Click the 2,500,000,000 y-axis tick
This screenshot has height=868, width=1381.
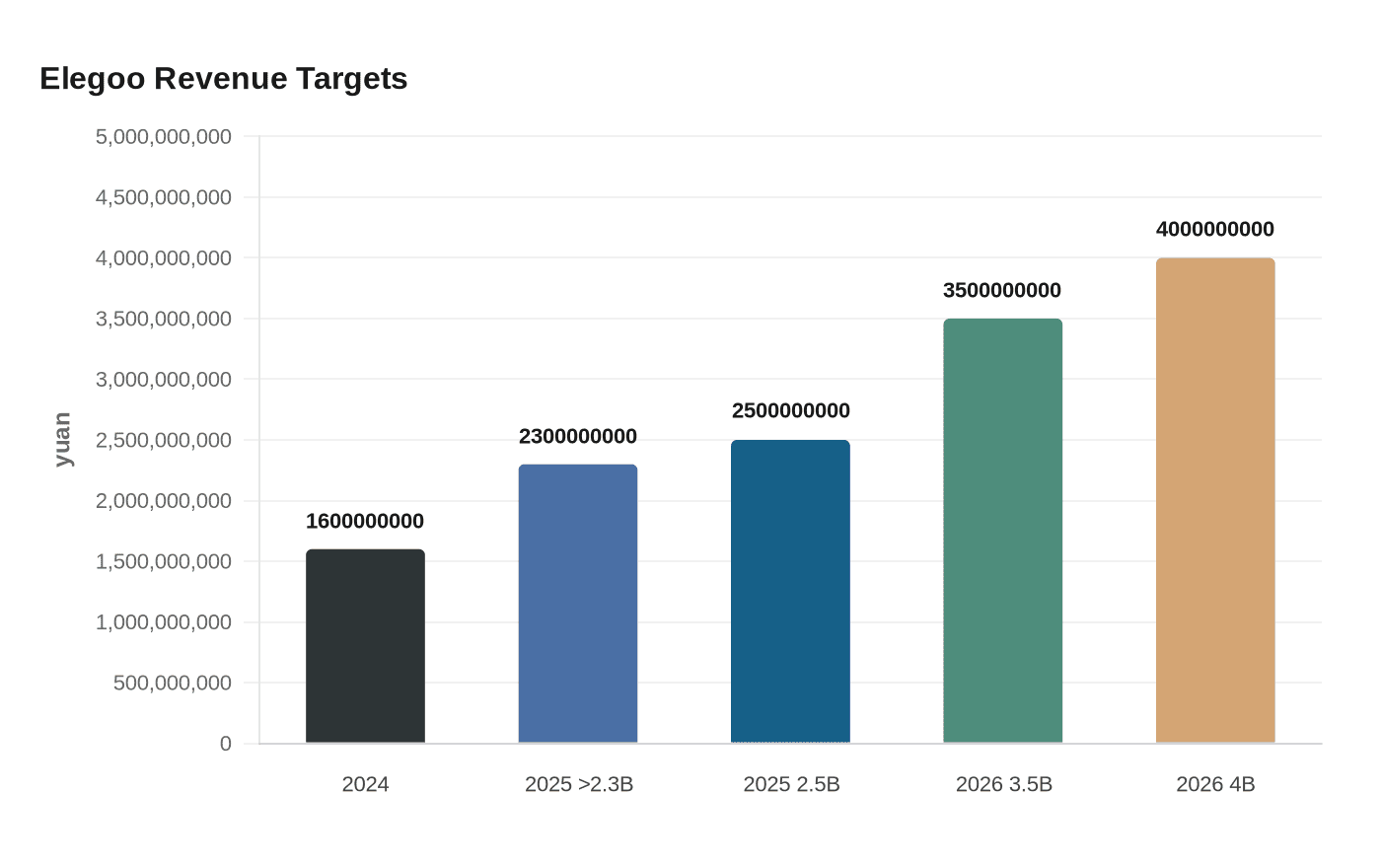click(x=164, y=440)
